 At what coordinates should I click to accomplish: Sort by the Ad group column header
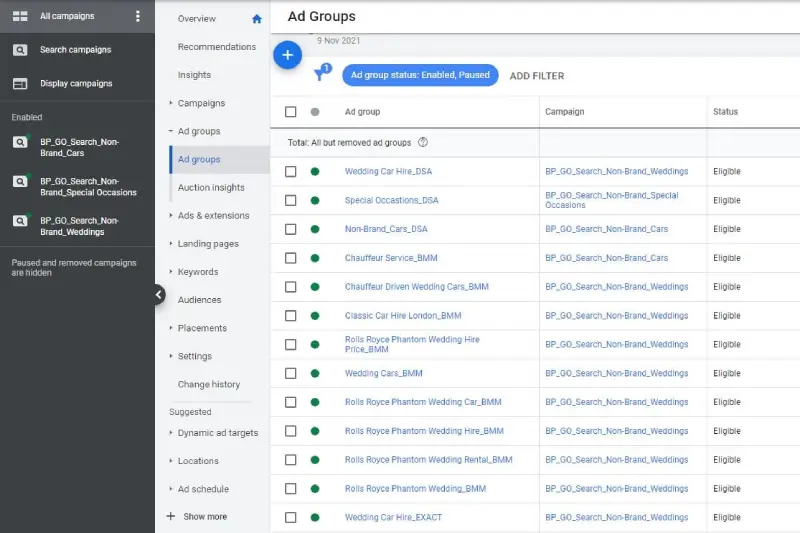[x=362, y=112]
